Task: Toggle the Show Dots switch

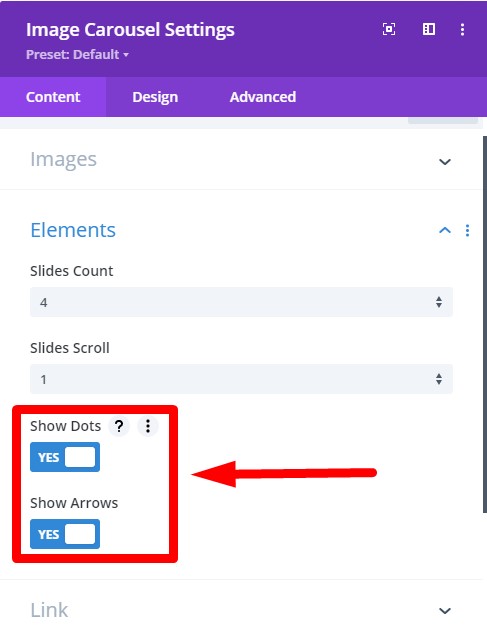Action: (x=65, y=457)
